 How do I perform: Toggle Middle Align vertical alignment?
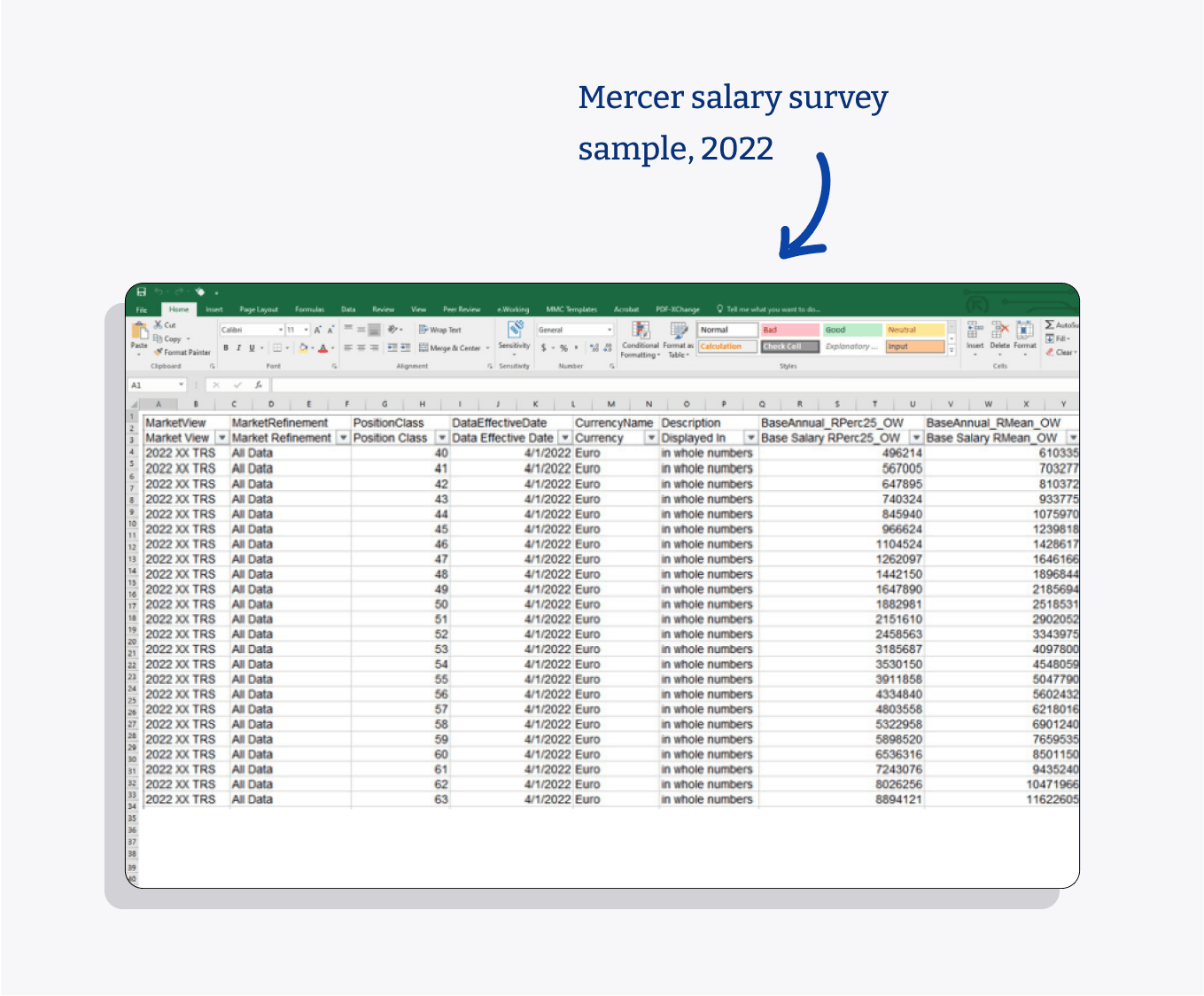[x=361, y=330]
